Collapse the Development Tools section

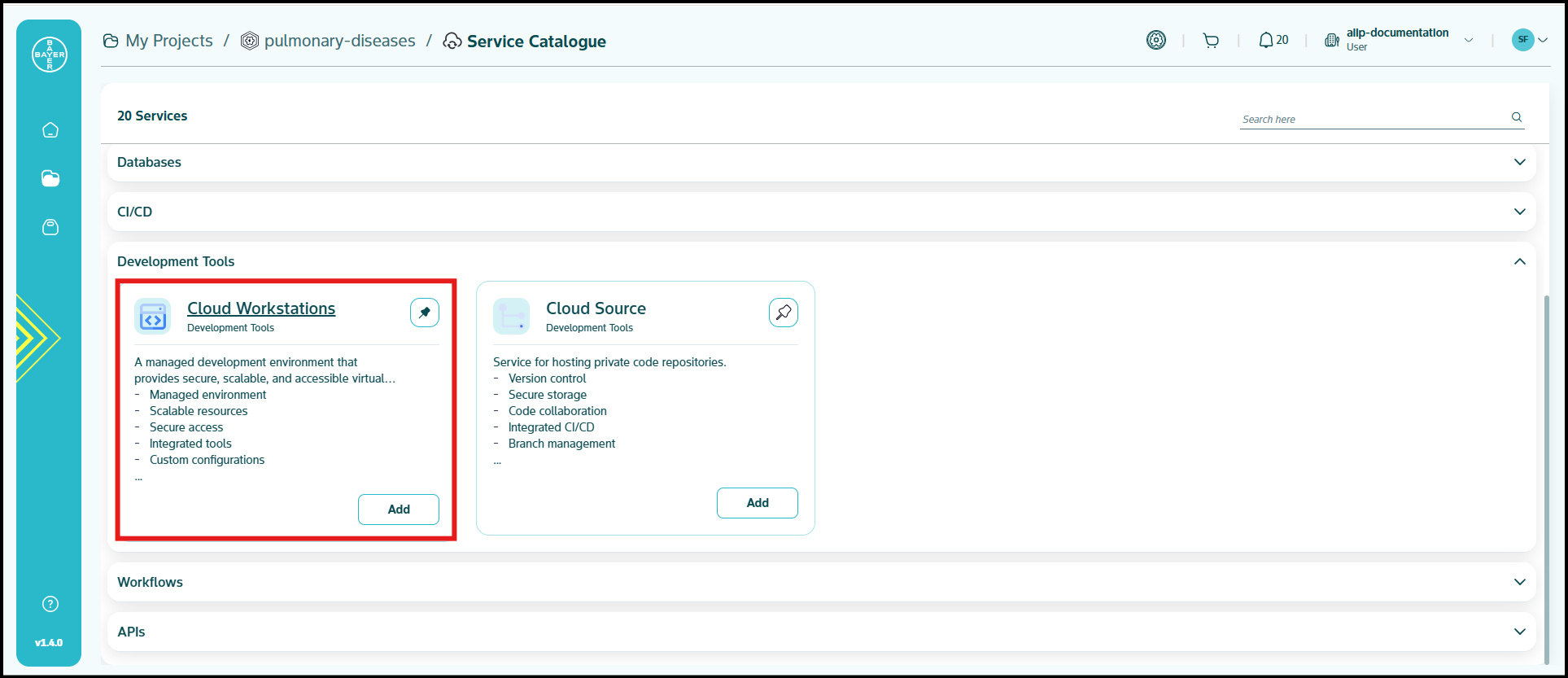1519,261
